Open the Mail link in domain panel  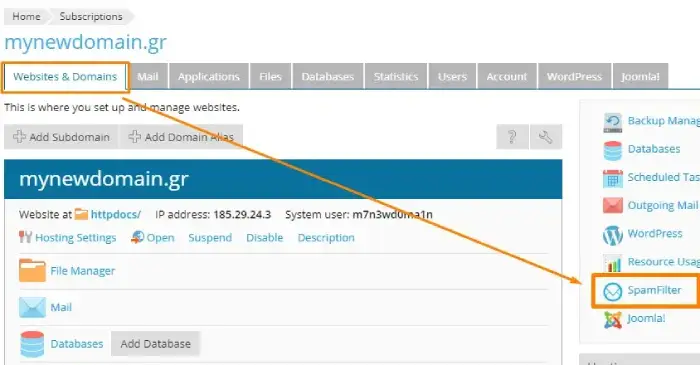point(61,307)
